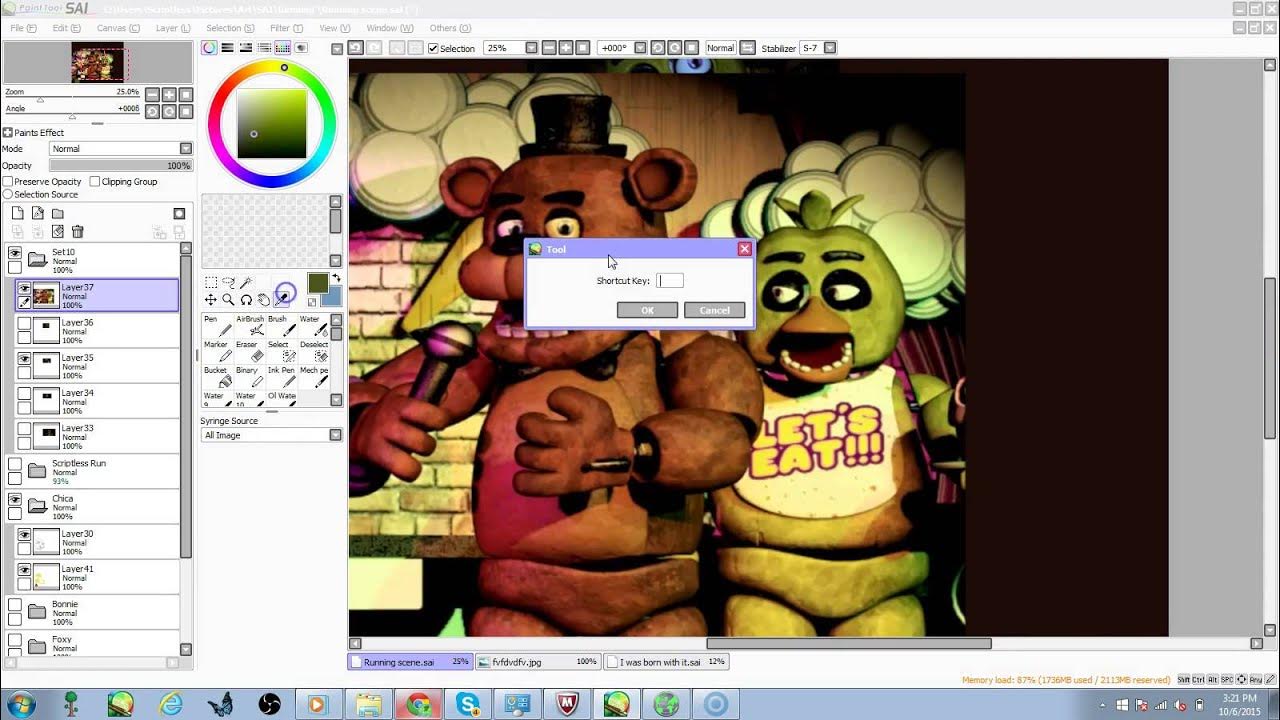Expand the Paints Effect section
Image resolution: width=1280 pixels, height=720 pixels.
coord(8,133)
